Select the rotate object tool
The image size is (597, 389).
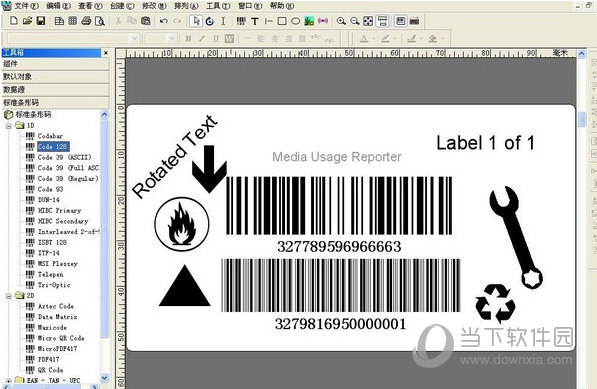[x=210, y=21]
